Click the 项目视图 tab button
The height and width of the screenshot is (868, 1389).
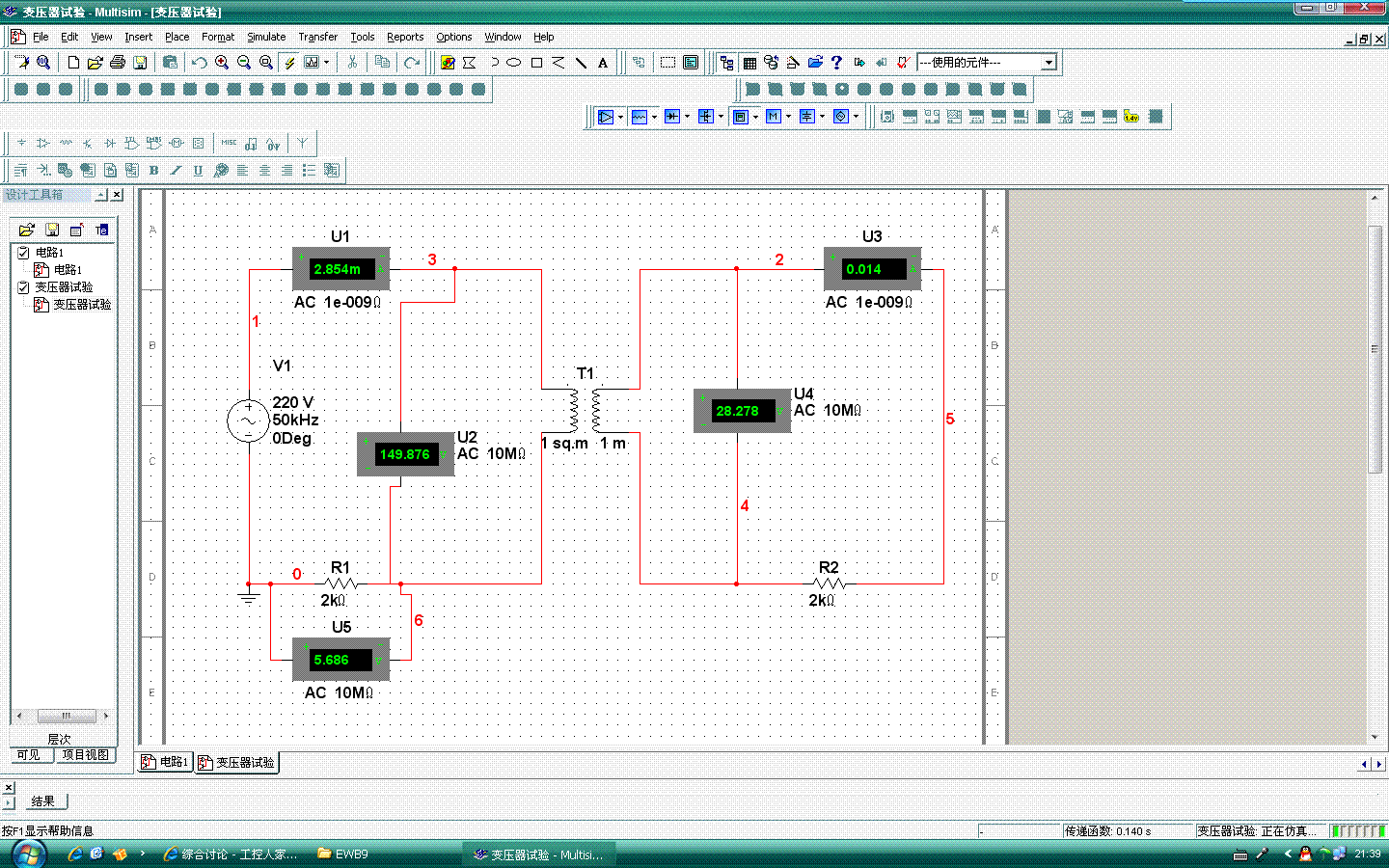pyautogui.click(x=85, y=755)
